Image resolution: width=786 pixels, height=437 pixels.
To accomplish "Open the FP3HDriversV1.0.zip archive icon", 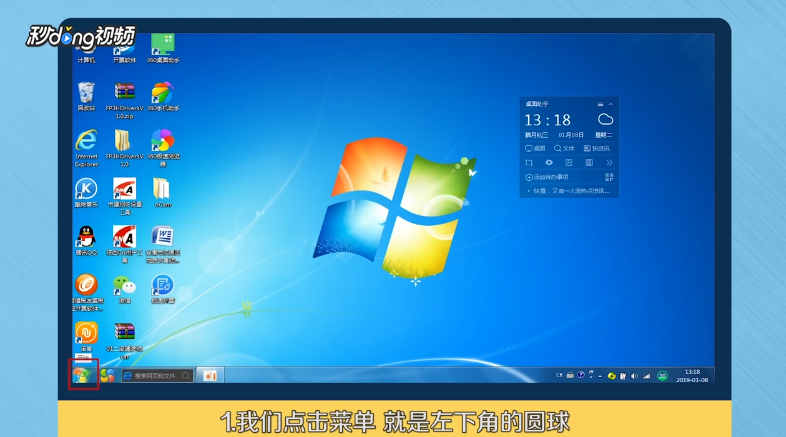I will 124,100.
